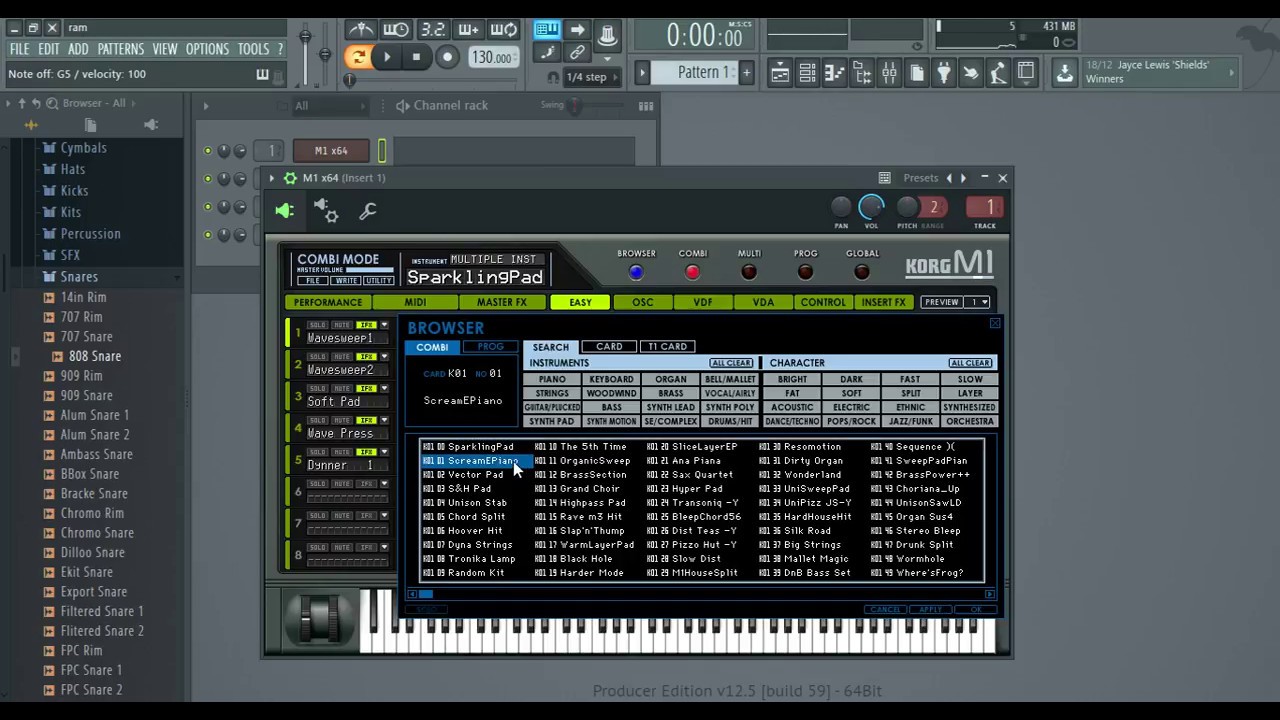The width and height of the screenshot is (1280, 720).
Task: Switch to the T1 CARD tab
Action: [668, 346]
